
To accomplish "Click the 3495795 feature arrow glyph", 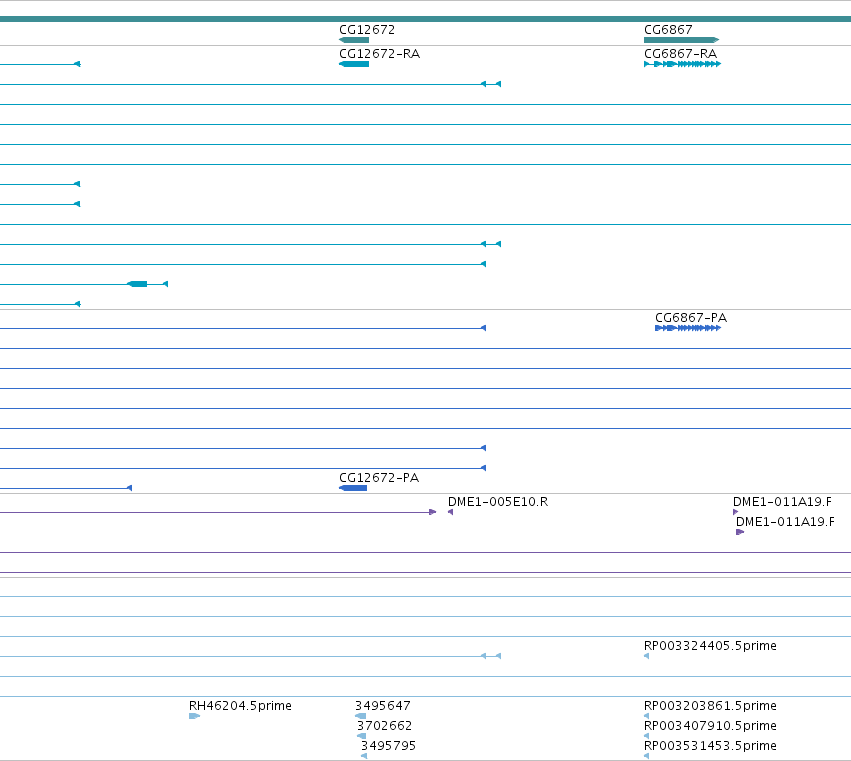I will pyautogui.click(x=364, y=756).
